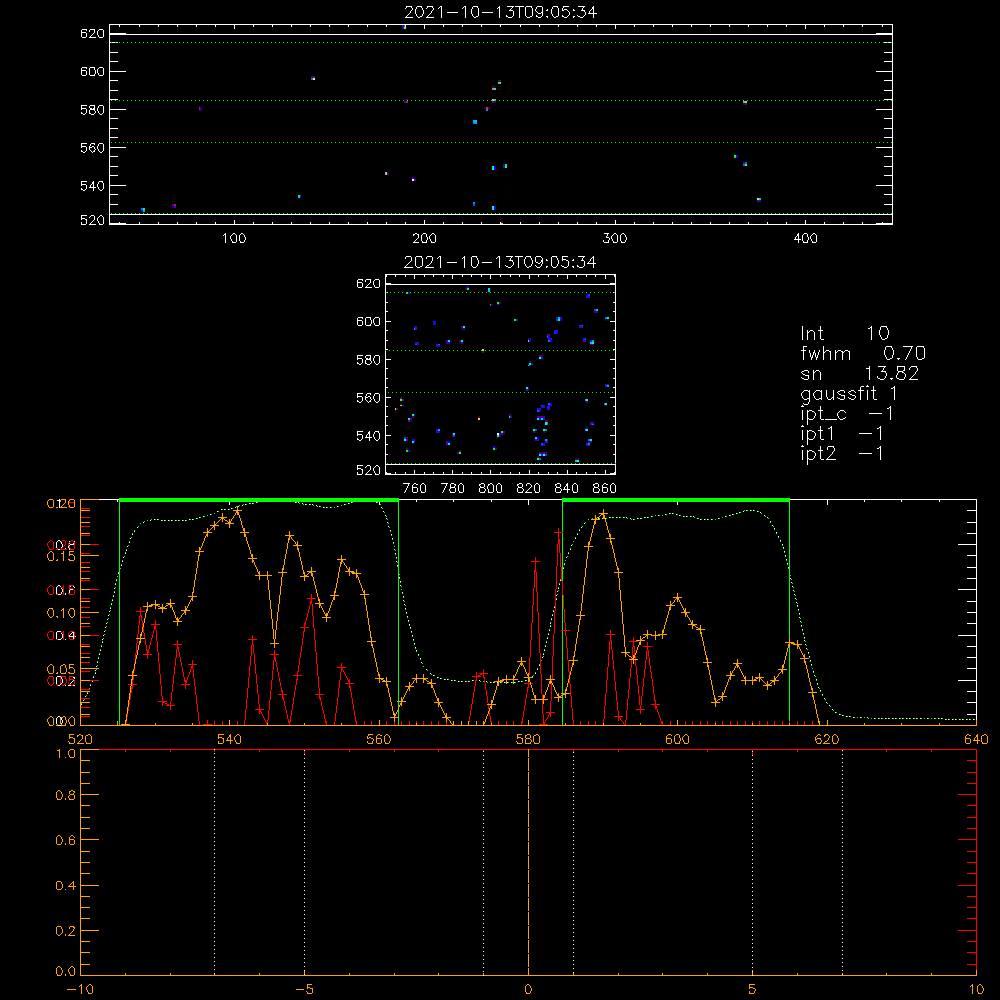Viewport: 1000px width, 1000px height.
Task: Click y-axis label 580 on the small middle plot
Action: 368,360
